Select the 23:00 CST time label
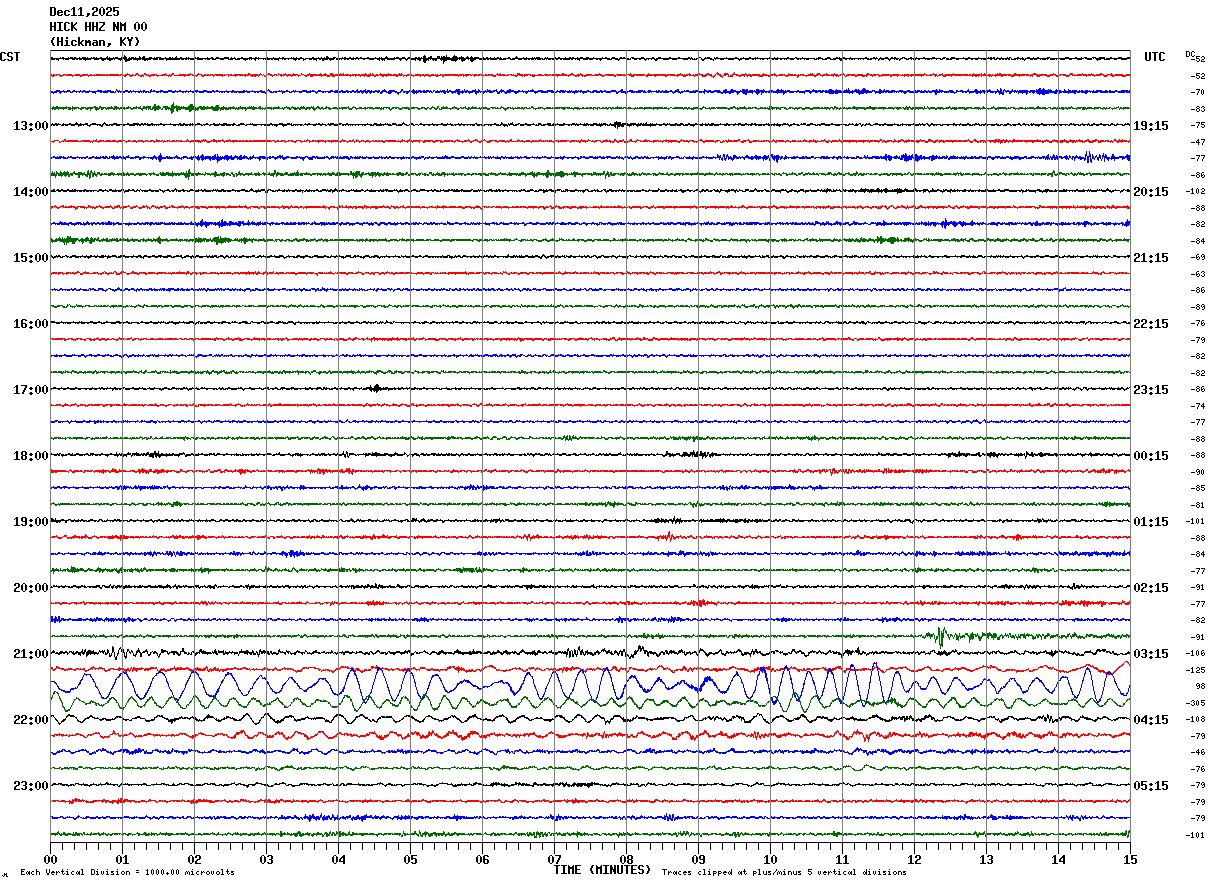The height and width of the screenshot is (886, 1210). pyautogui.click(x=30, y=786)
